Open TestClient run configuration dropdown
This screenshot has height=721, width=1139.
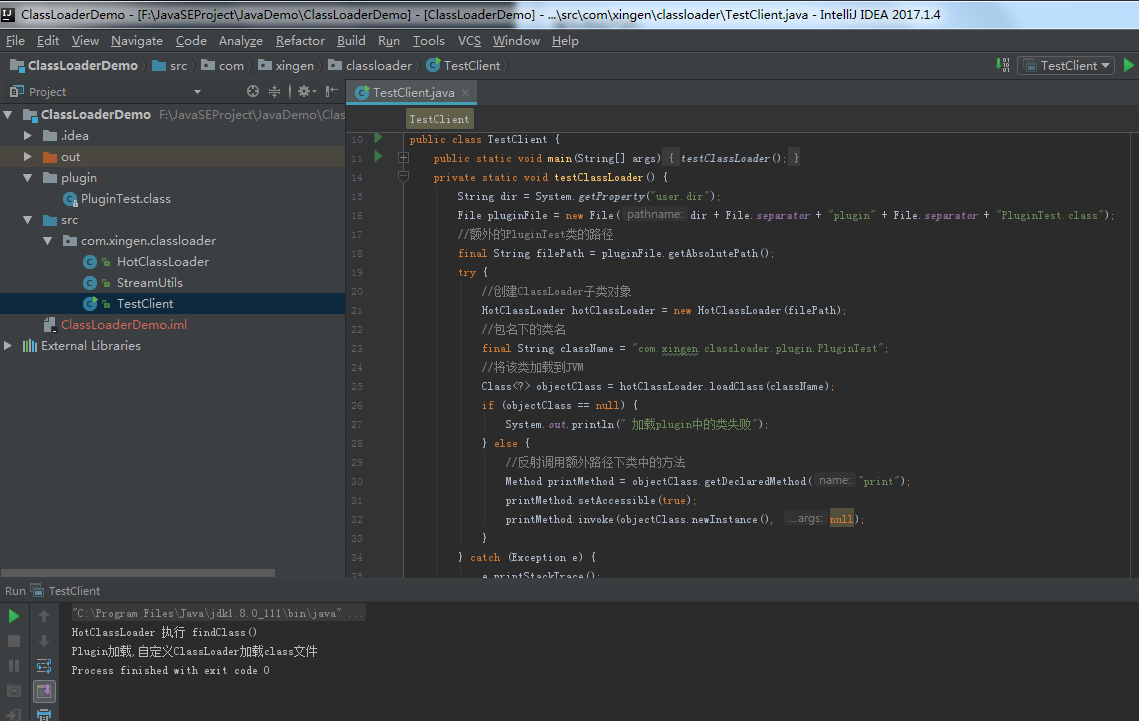(1066, 65)
